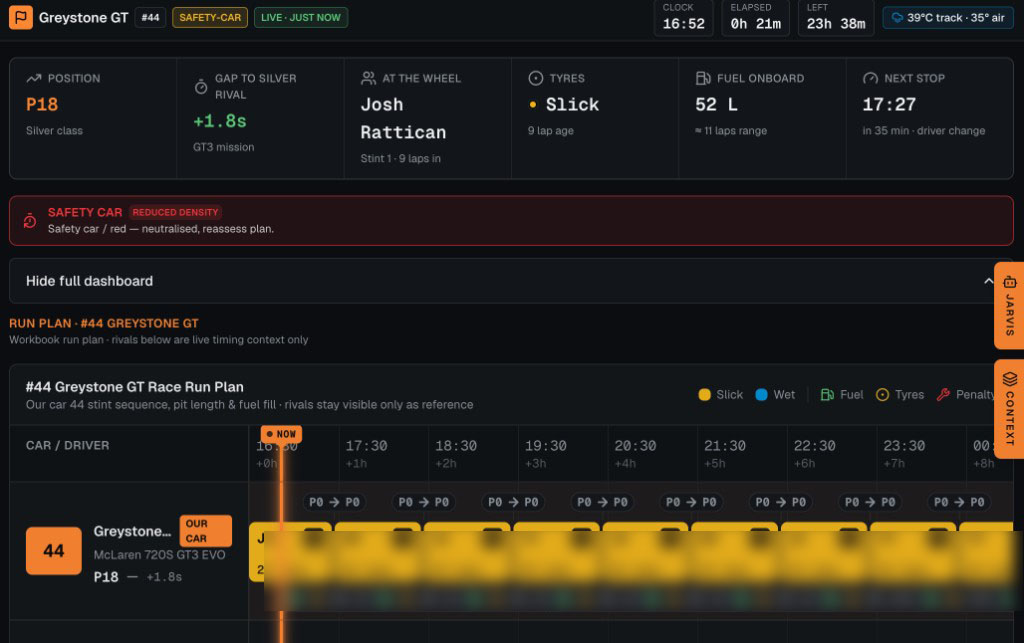Click the 39°C track · 35° air badge
This screenshot has width=1024, height=643.
(x=948, y=18)
